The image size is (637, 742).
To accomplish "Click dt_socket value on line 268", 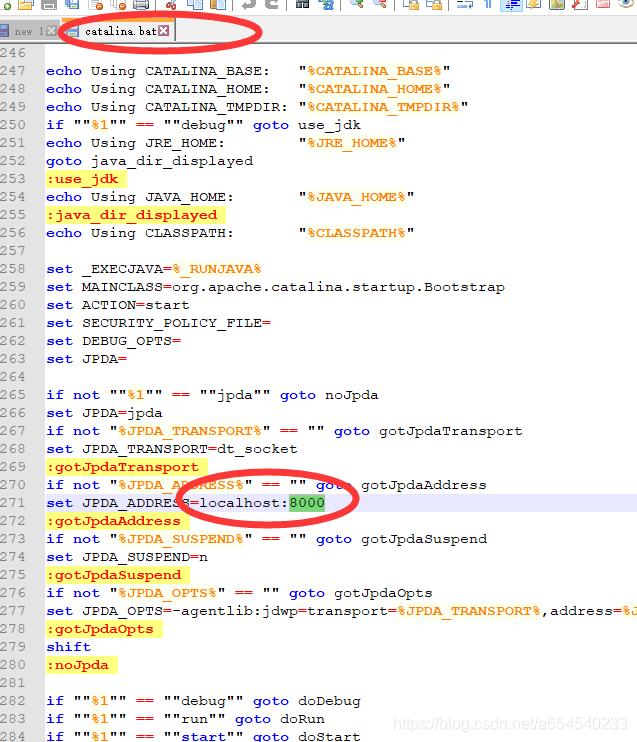I will point(257,449).
